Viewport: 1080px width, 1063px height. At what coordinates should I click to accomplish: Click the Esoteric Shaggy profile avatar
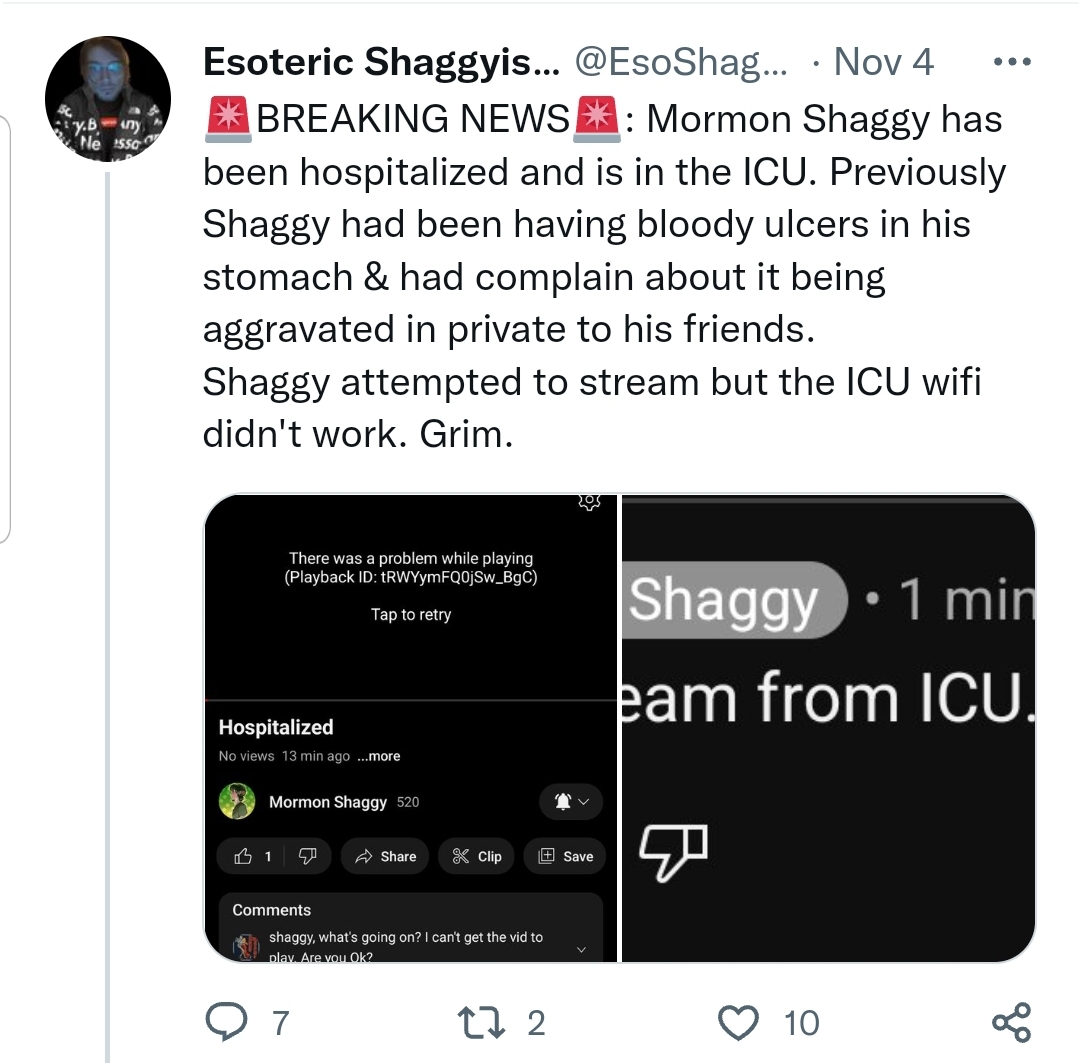[x=108, y=100]
